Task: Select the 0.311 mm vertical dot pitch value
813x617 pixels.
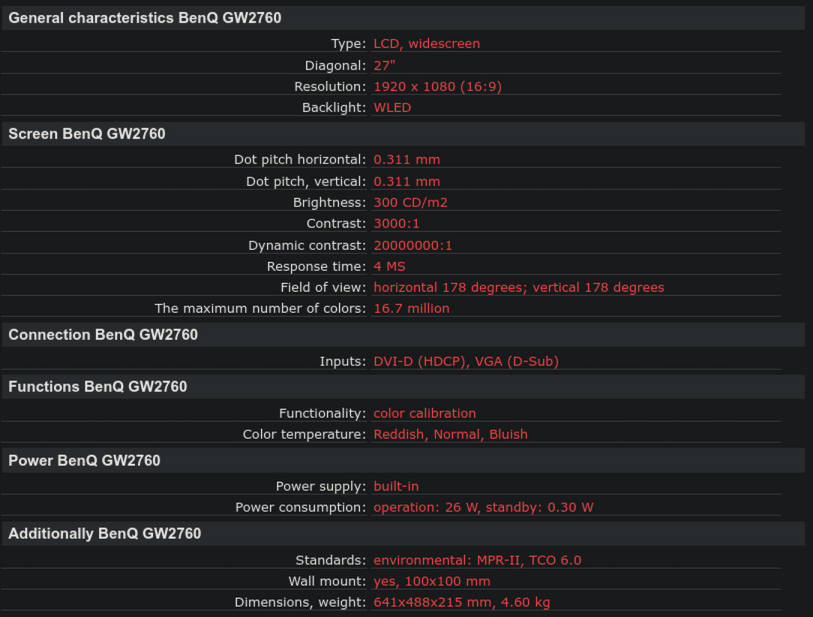Action: pos(407,181)
